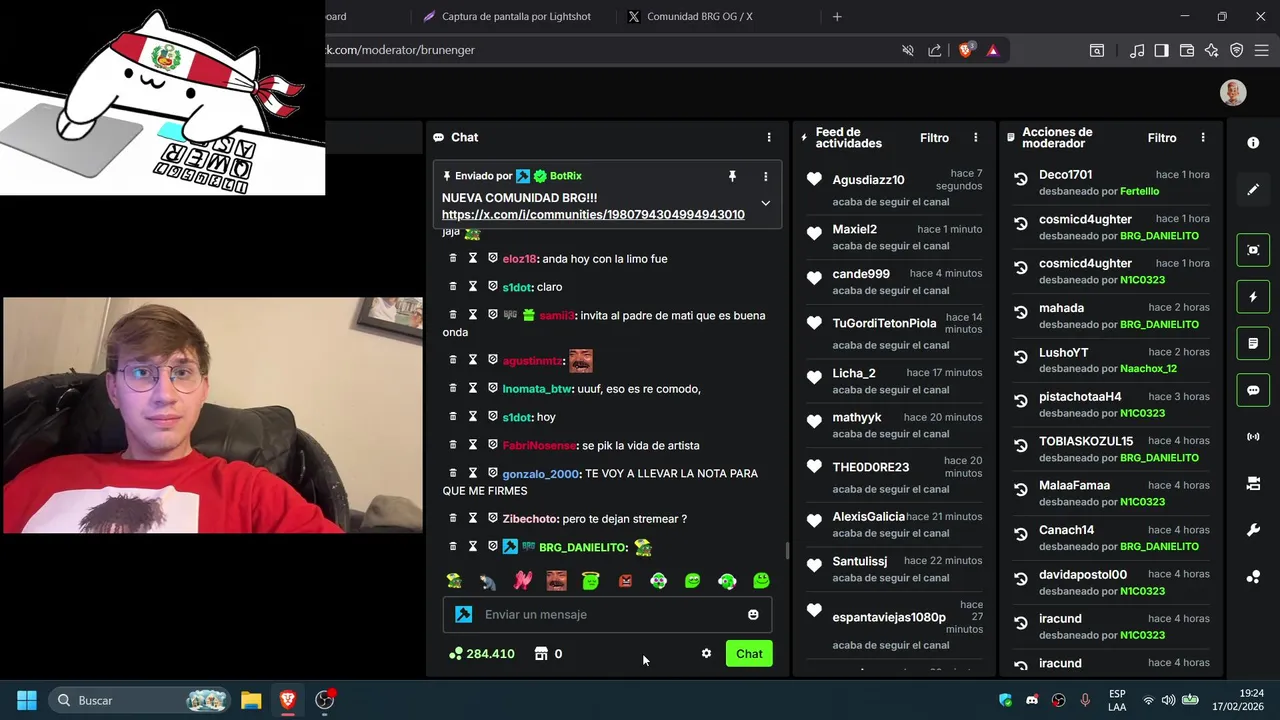
Task: Click the pencil edit-layout icon in sidebar
Action: (1253, 189)
